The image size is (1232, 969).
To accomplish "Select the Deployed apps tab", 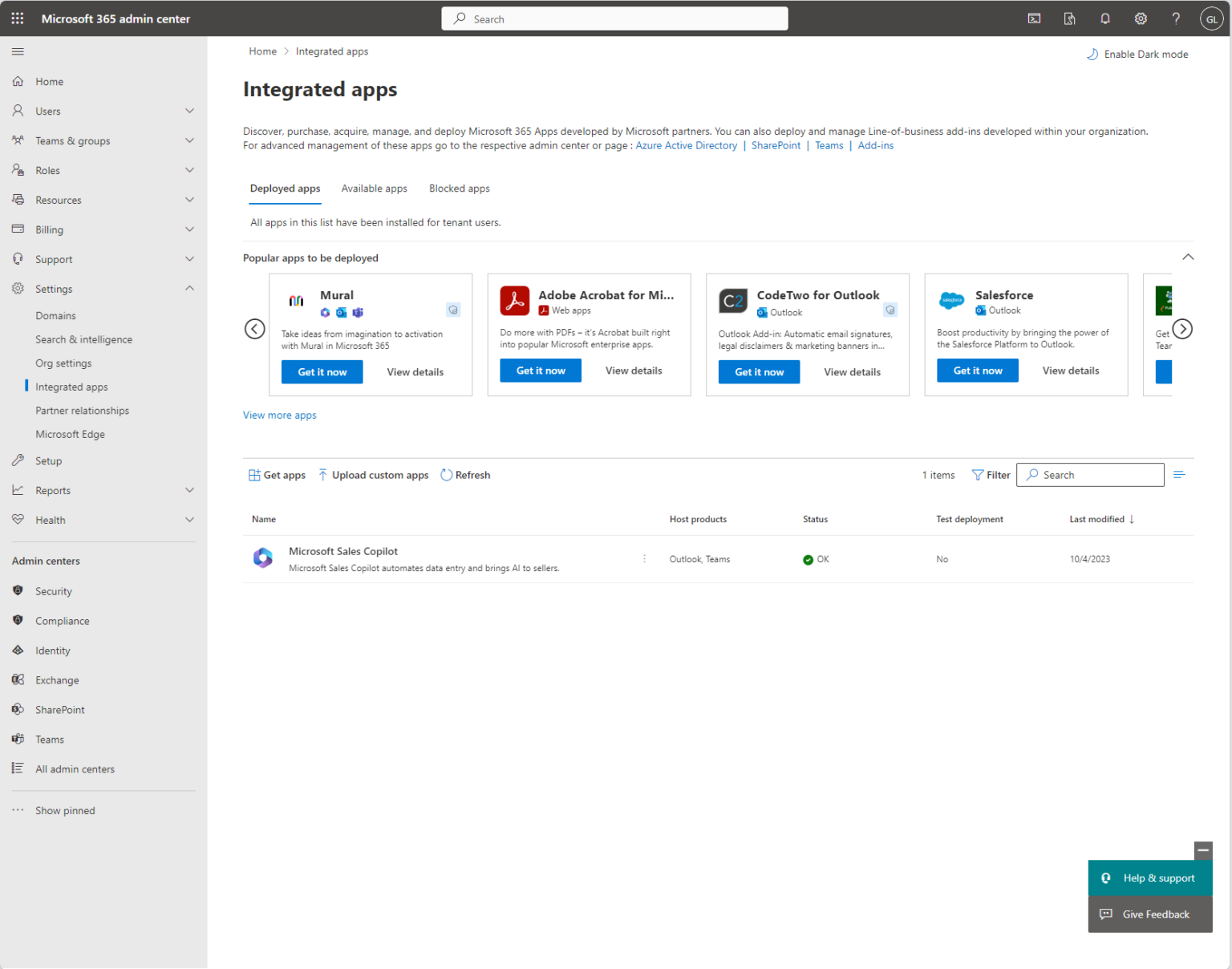I will [286, 189].
